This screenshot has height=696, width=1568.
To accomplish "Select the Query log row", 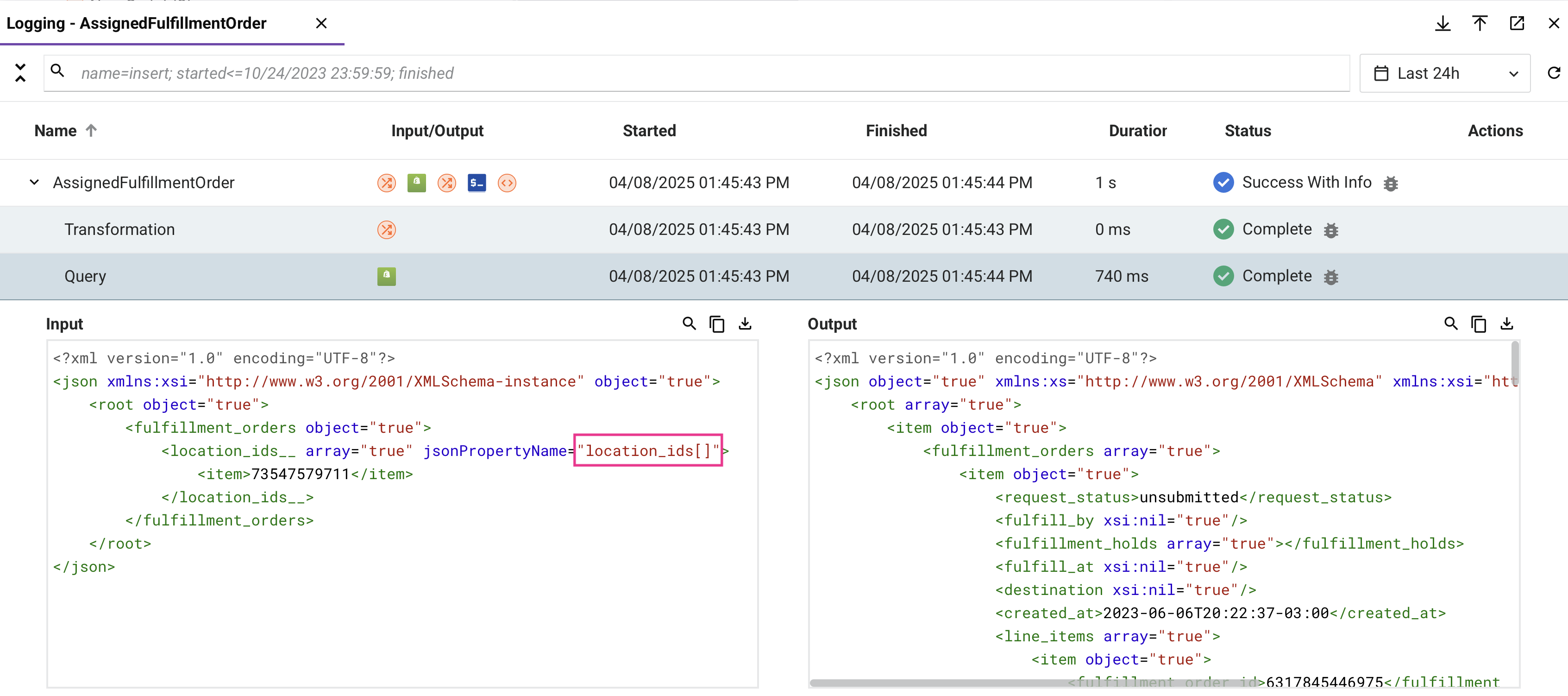I will (x=85, y=277).
